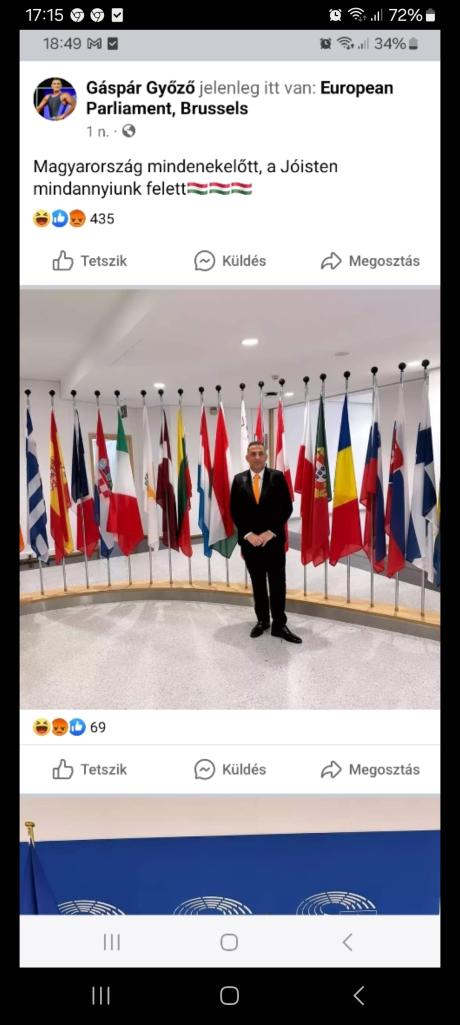Tap the inner recent apps navigation button
This screenshot has width=460, height=1025.
(112, 942)
